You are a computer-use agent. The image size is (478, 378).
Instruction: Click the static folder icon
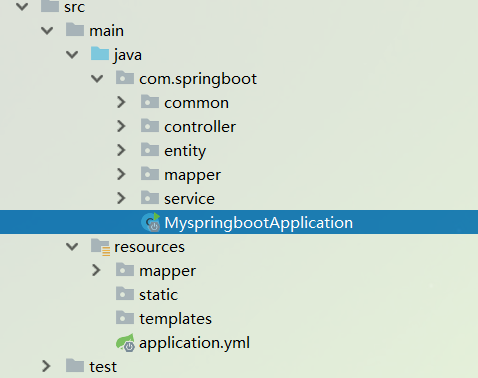click(125, 294)
